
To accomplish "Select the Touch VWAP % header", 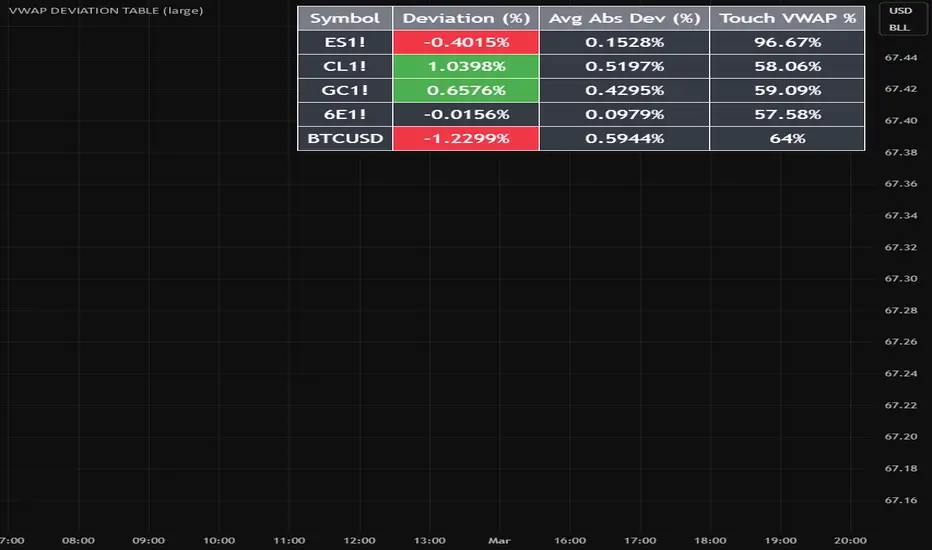I will [788, 18].
